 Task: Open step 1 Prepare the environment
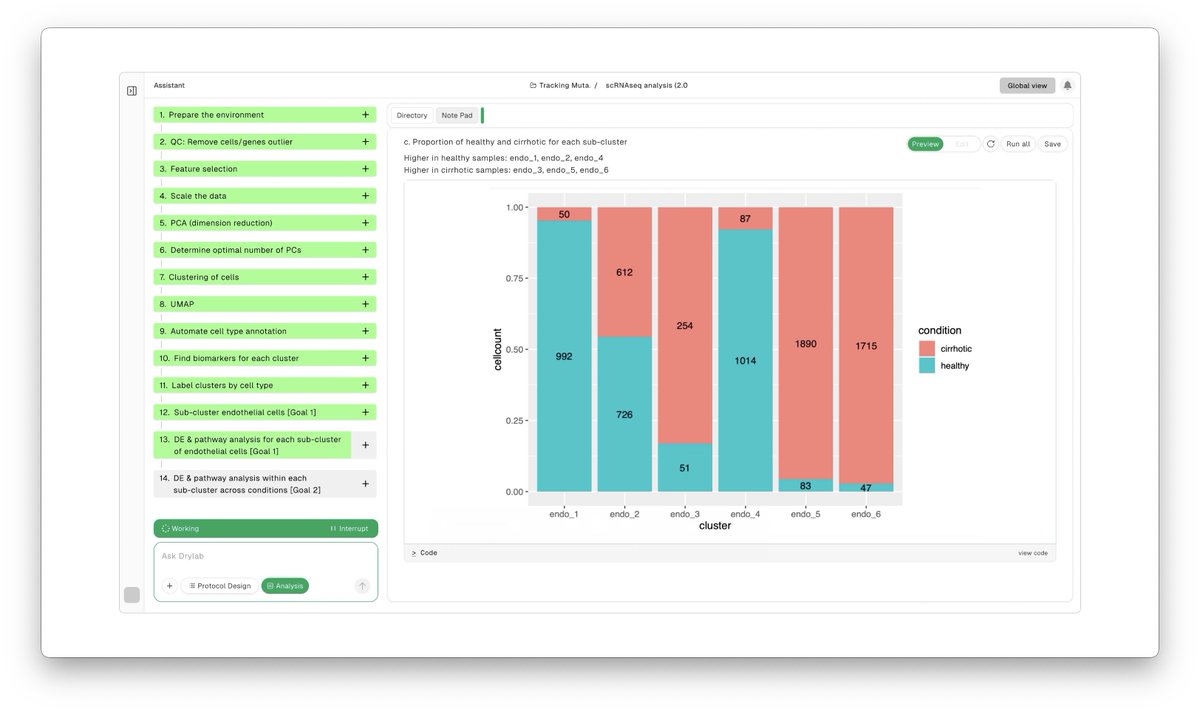pos(265,115)
